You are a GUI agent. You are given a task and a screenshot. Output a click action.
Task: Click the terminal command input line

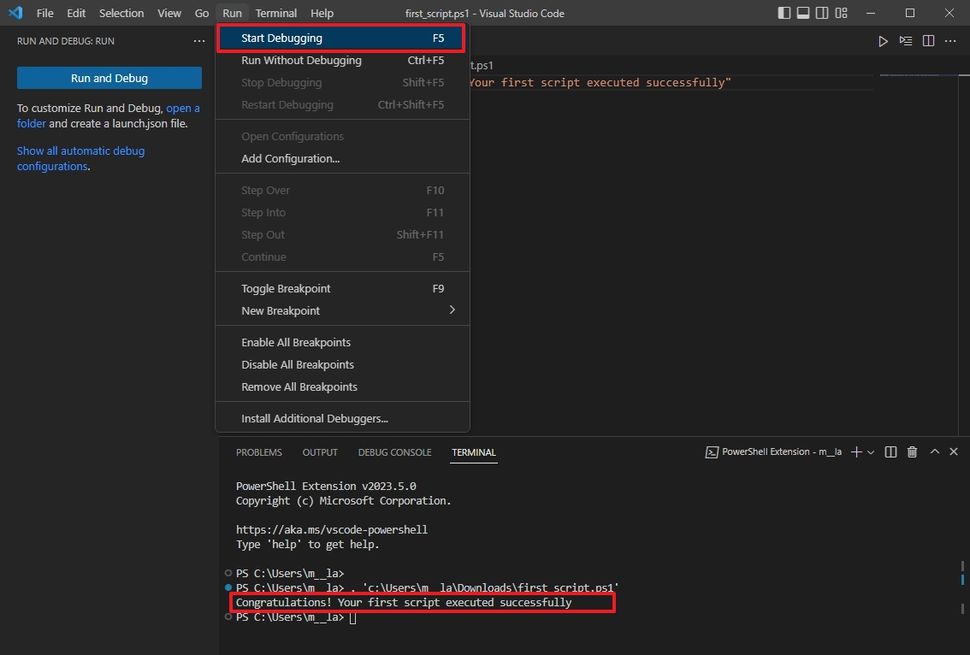[352, 616]
